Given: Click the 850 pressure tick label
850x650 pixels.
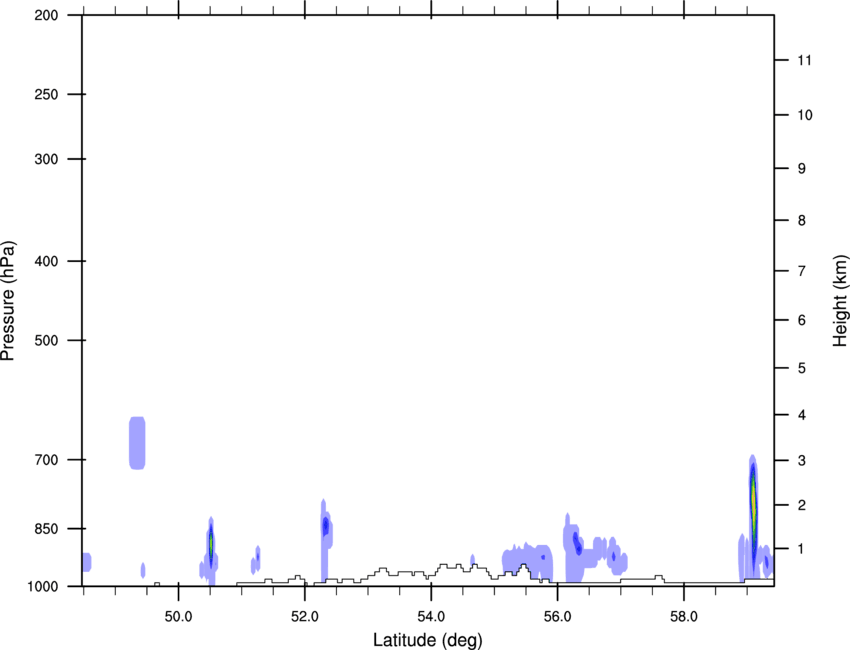Looking at the screenshot, I should click(x=46, y=529).
